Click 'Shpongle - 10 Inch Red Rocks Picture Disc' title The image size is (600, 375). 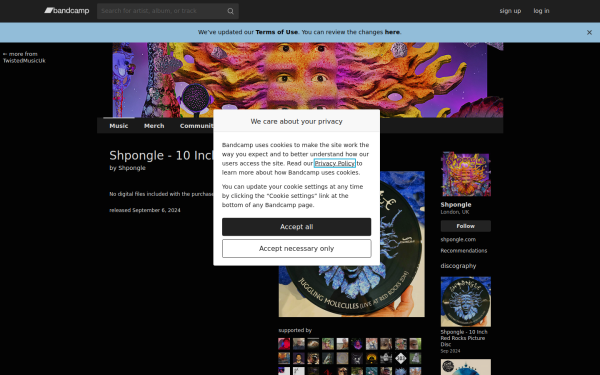[x=464, y=338]
